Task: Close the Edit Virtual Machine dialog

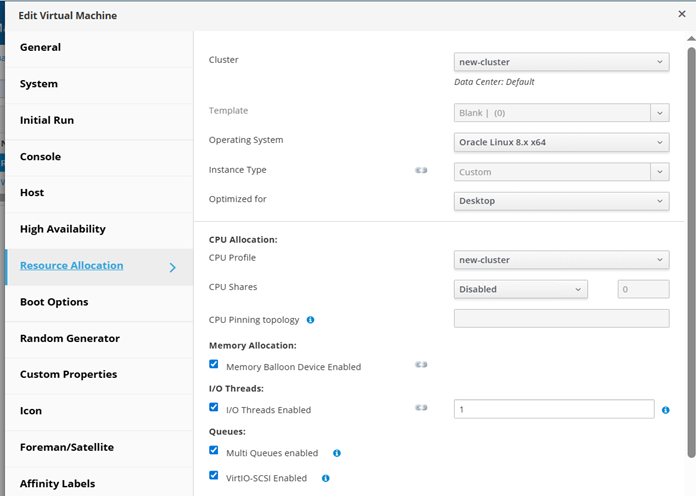Action: pyautogui.click(x=682, y=14)
